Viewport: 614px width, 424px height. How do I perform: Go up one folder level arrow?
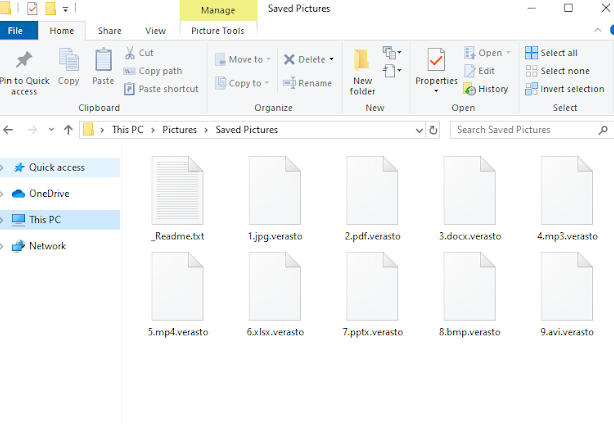point(68,130)
